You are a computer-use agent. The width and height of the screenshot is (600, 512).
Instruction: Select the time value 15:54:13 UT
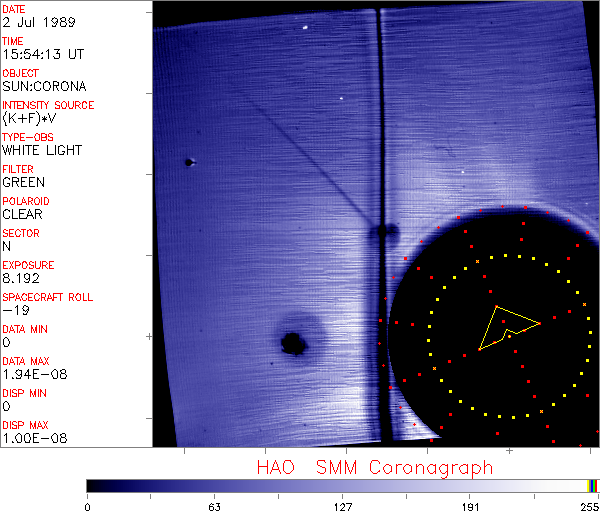point(41,54)
